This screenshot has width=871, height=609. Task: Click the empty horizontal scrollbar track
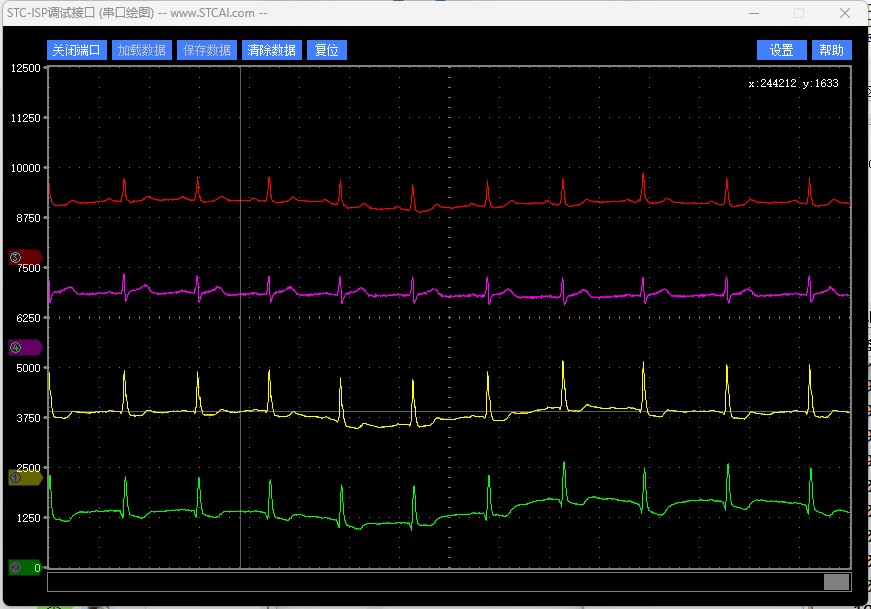(430, 582)
